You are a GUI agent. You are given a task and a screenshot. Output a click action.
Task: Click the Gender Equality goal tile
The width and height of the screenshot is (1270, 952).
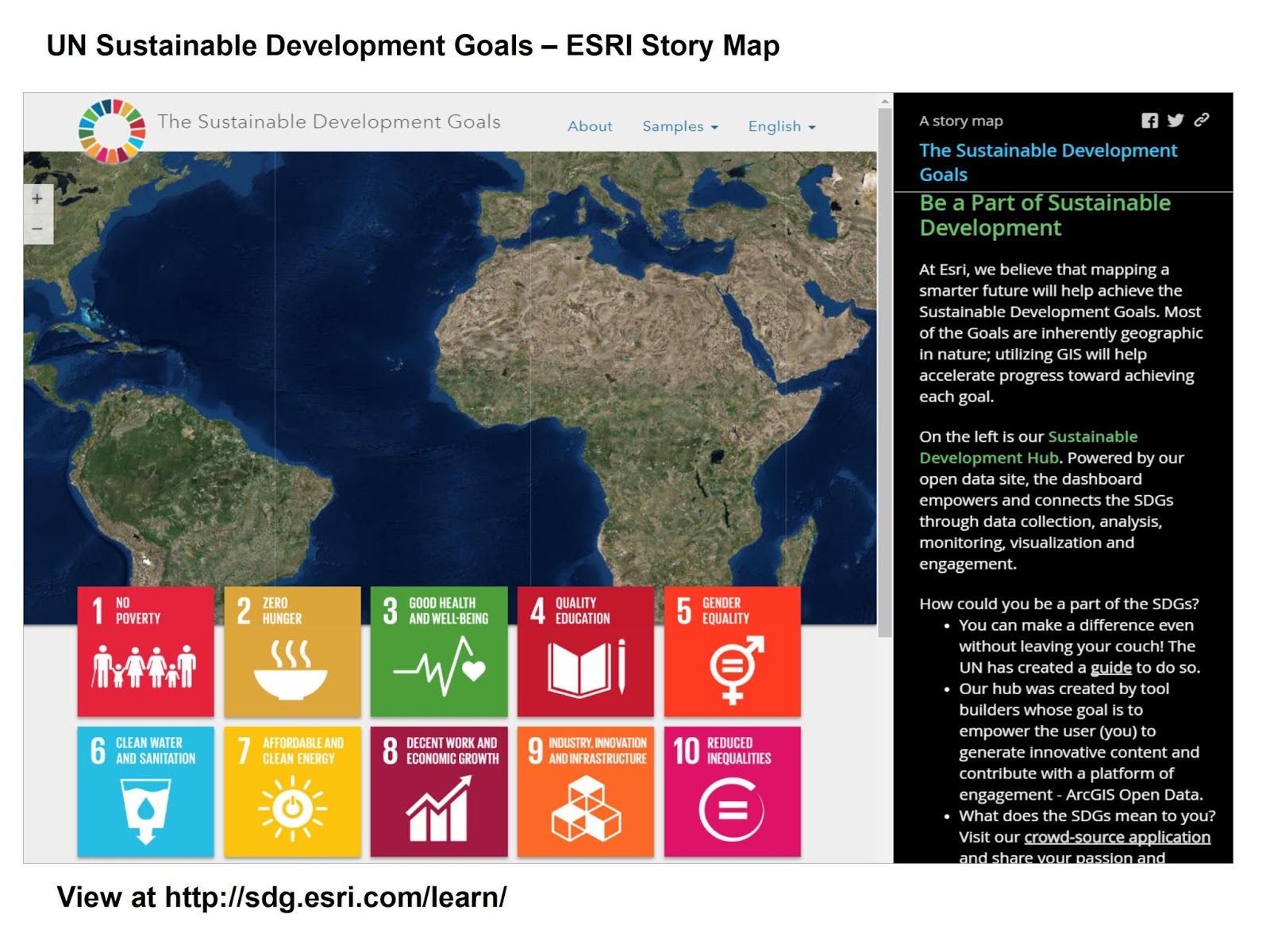733,651
